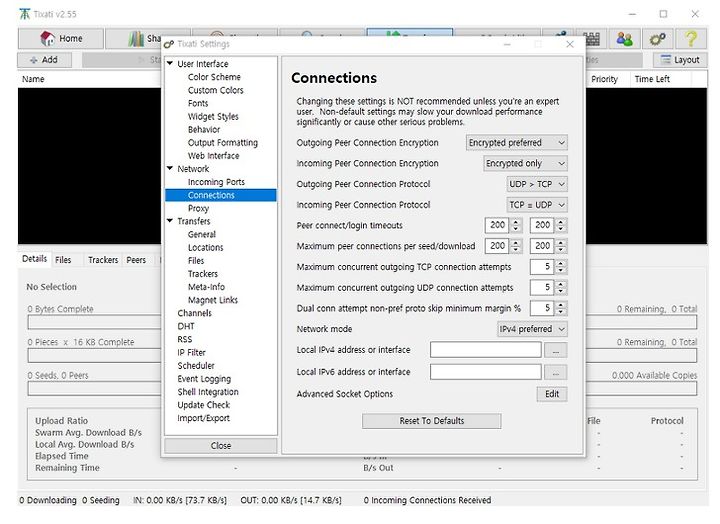Screen dimensions: 720x524
Task: Open Update Check settings page
Action: (x=203, y=405)
